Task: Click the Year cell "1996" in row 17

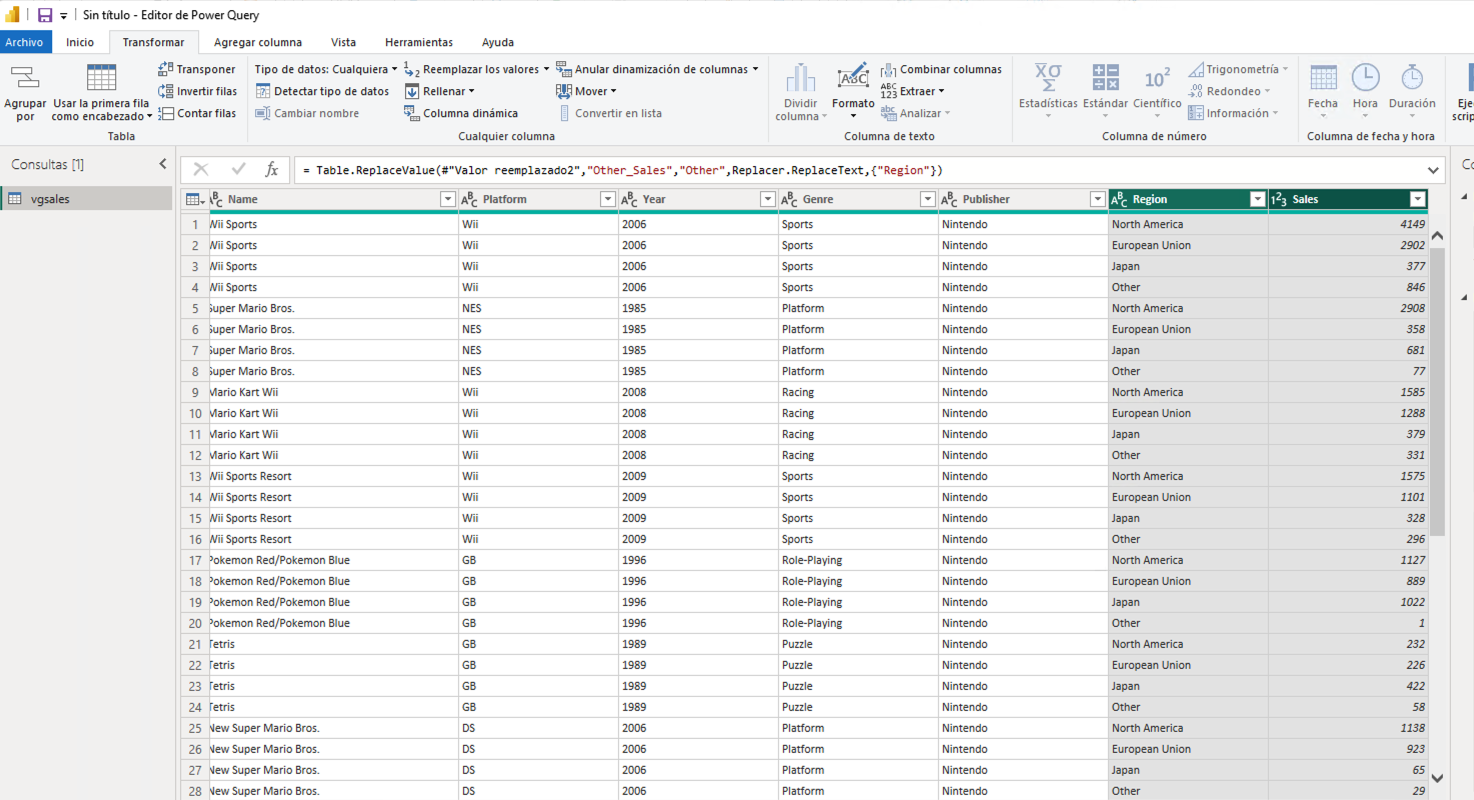Action: (698, 560)
